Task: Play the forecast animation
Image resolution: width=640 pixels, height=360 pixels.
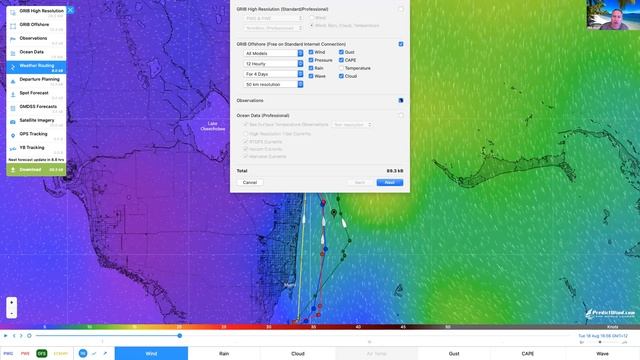Action: point(5,336)
